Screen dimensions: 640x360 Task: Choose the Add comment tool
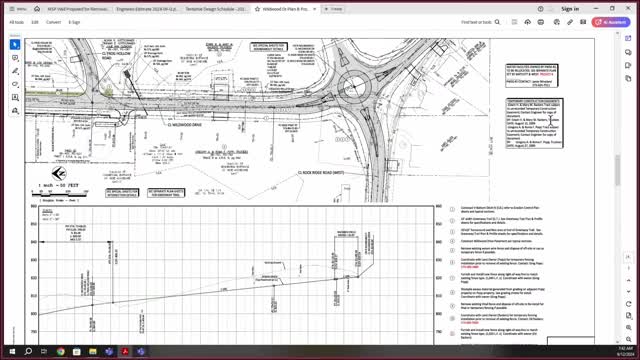coord(15,58)
